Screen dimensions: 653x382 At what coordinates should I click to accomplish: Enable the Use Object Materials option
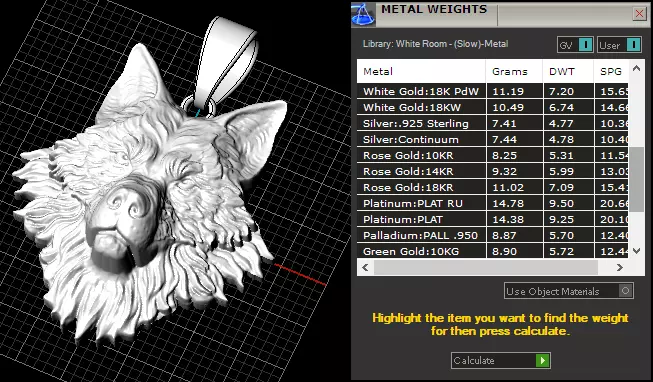click(569, 291)
